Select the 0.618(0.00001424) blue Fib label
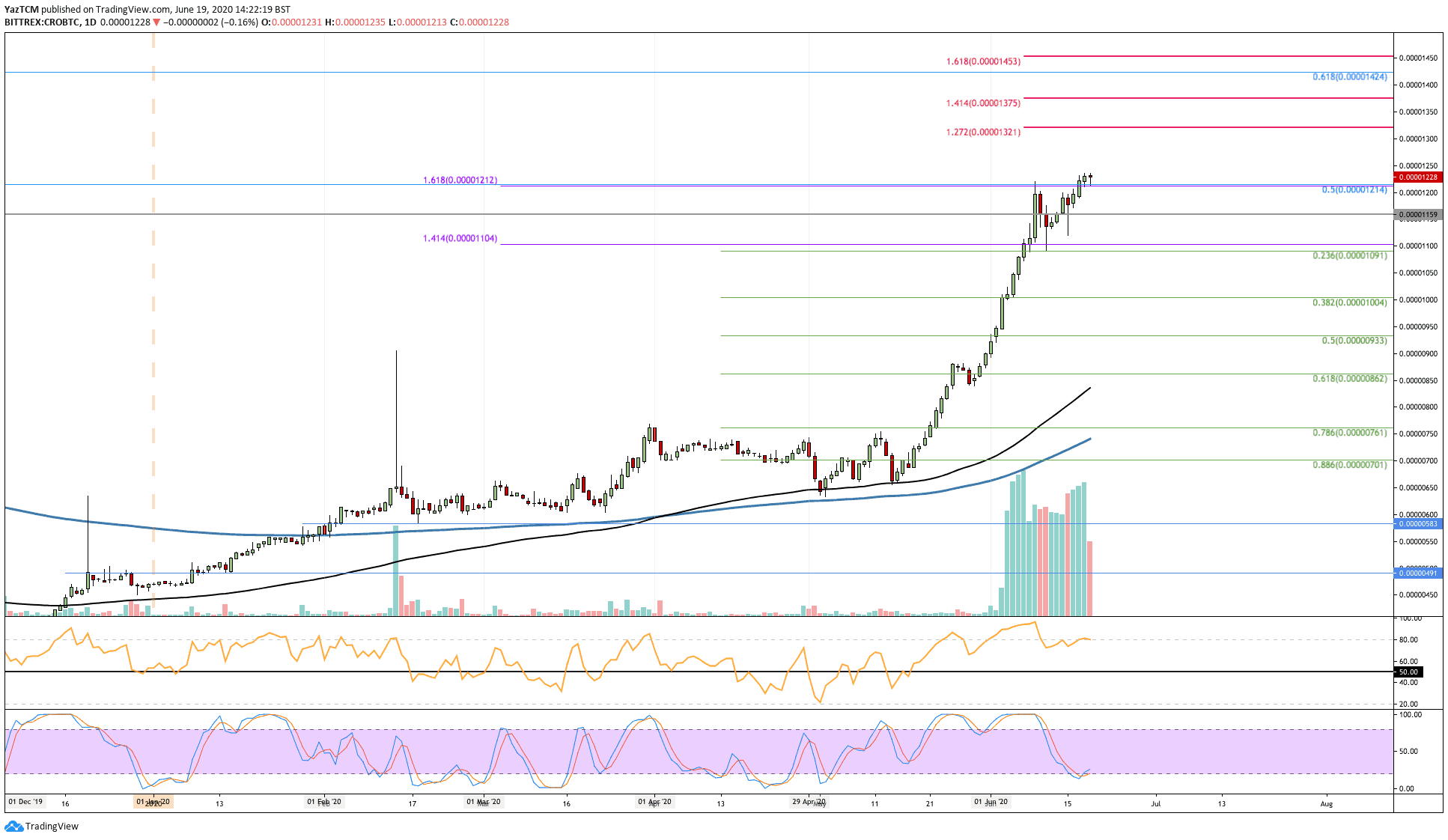This screenshot has width=1448, height=840. point(1350,77)
